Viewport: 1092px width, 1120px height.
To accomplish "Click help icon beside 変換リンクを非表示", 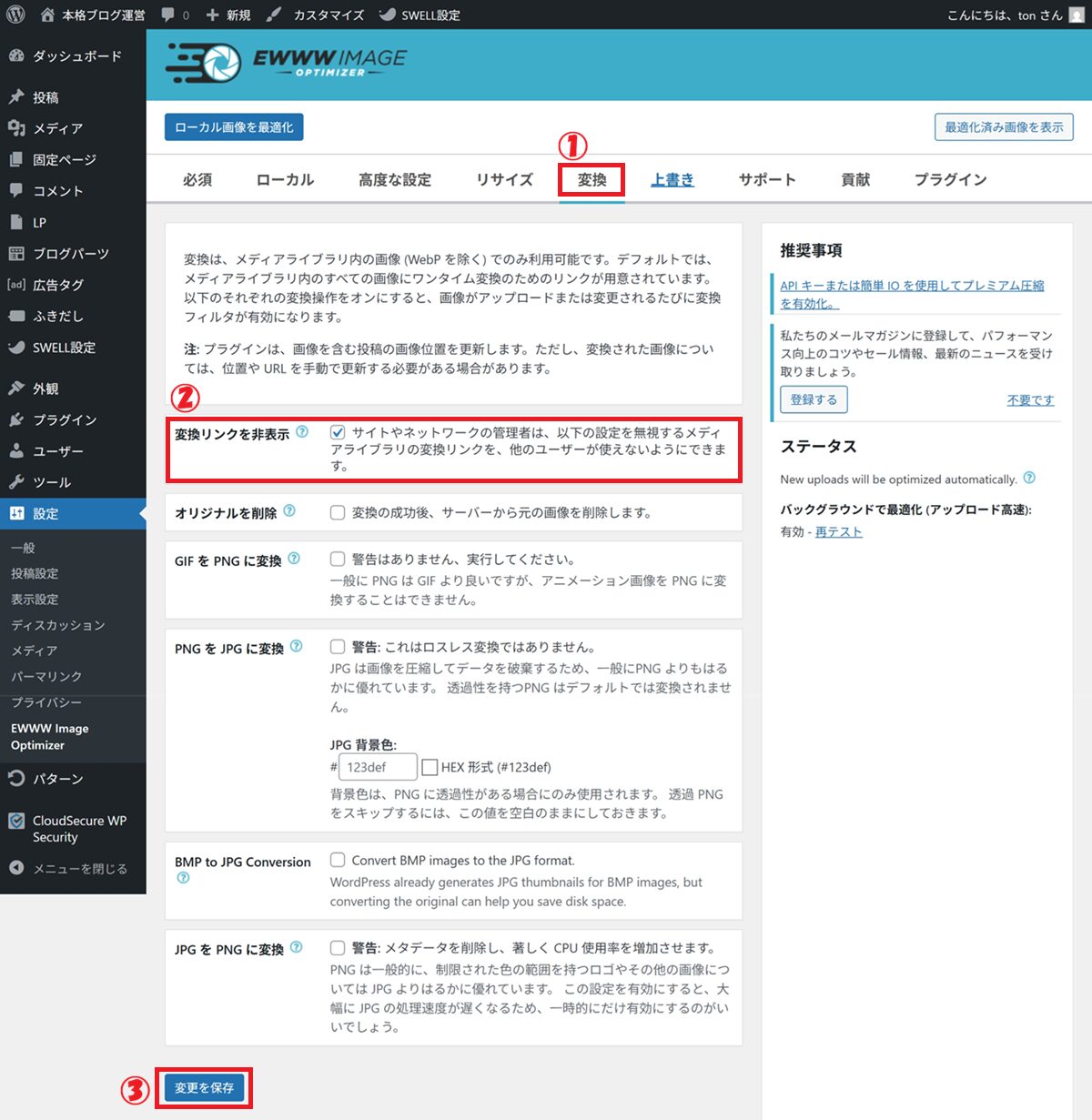I will click(x=302, y=432).
